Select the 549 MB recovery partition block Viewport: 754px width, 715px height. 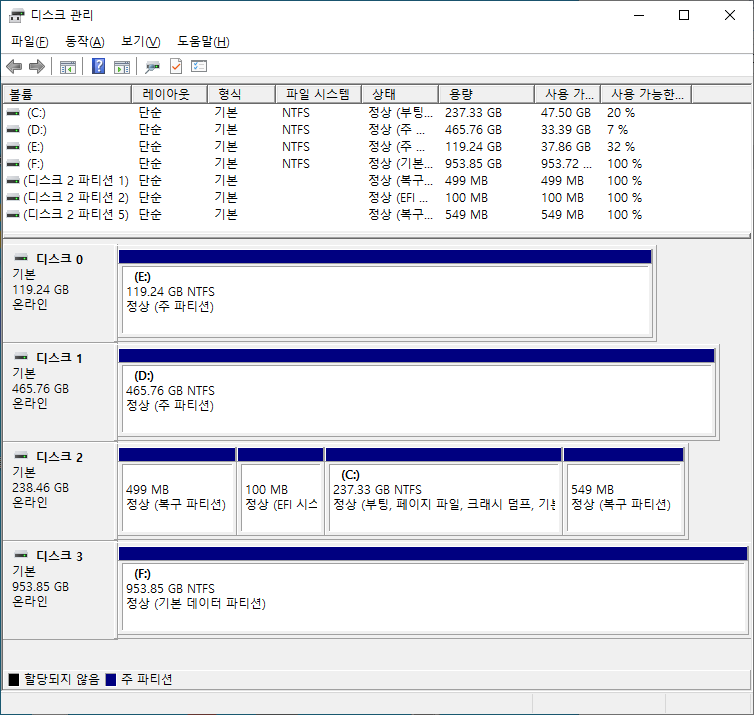[624, 491]
